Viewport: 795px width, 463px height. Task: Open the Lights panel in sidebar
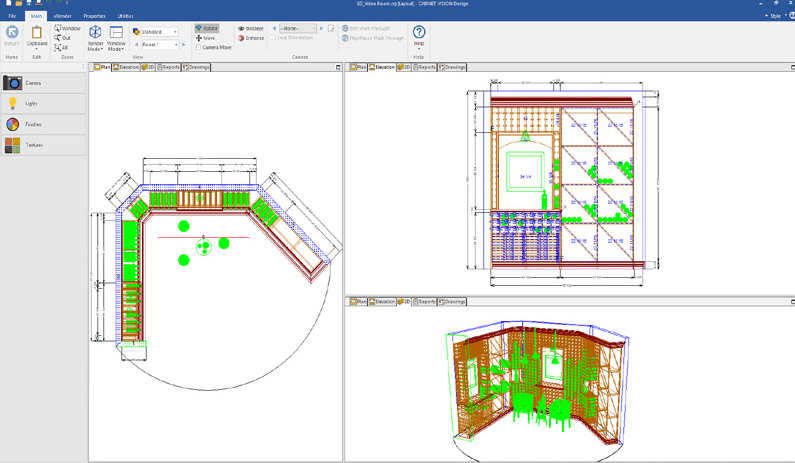42,104
